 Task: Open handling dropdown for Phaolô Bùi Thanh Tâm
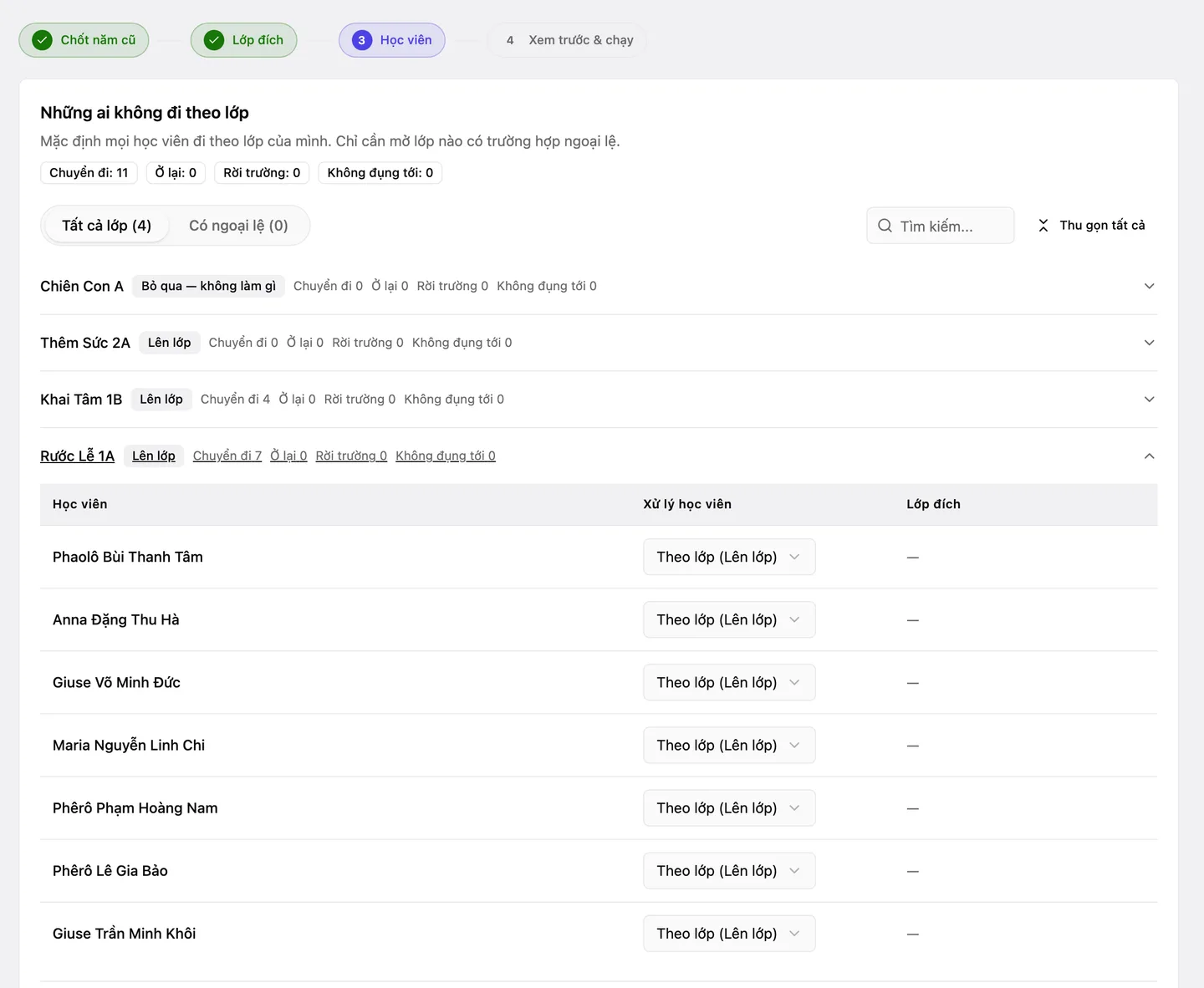coord(729,557)
